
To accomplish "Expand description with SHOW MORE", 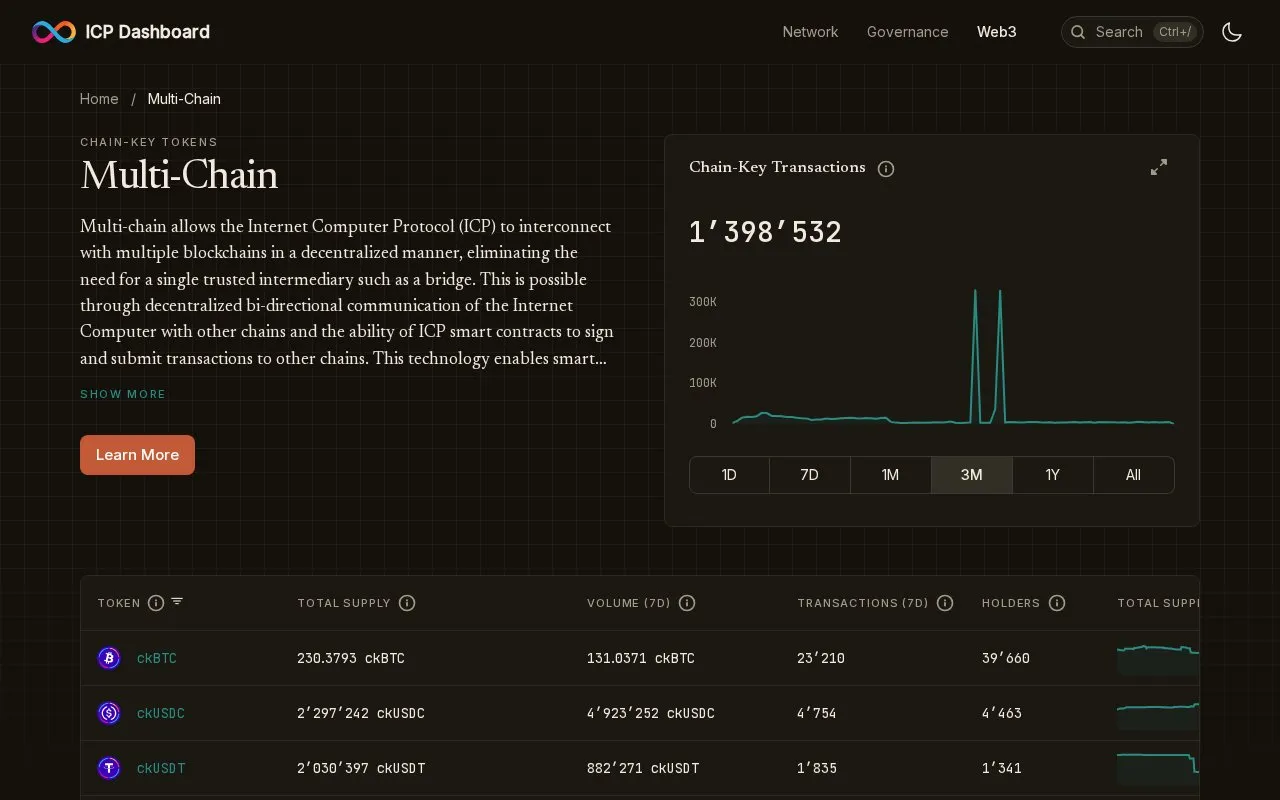I will click(123, 394).
